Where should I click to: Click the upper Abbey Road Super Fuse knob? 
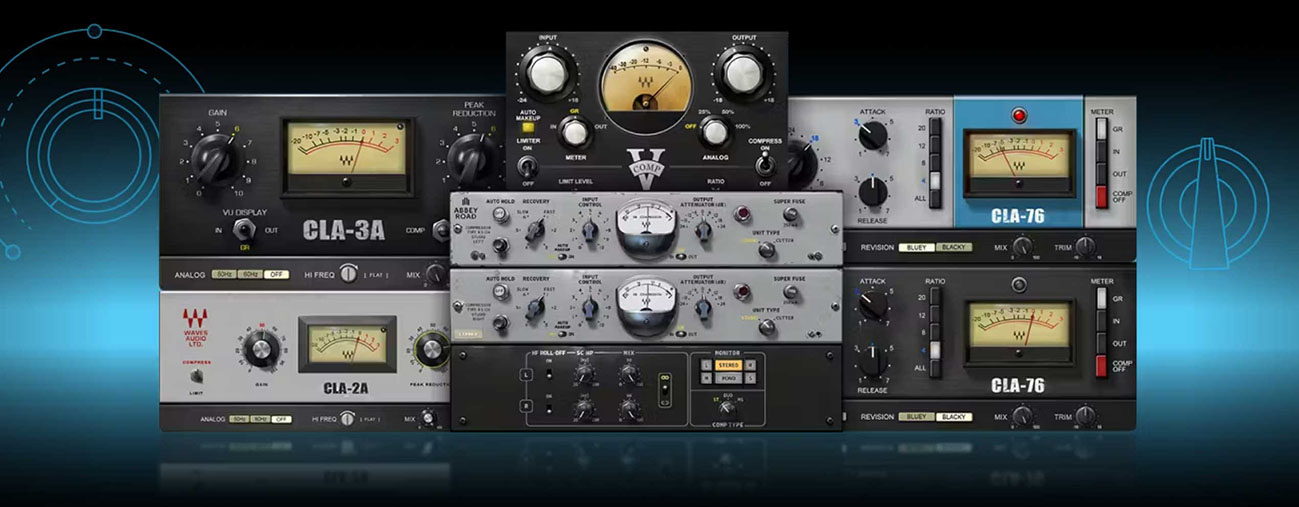click(x=790, y=213)
